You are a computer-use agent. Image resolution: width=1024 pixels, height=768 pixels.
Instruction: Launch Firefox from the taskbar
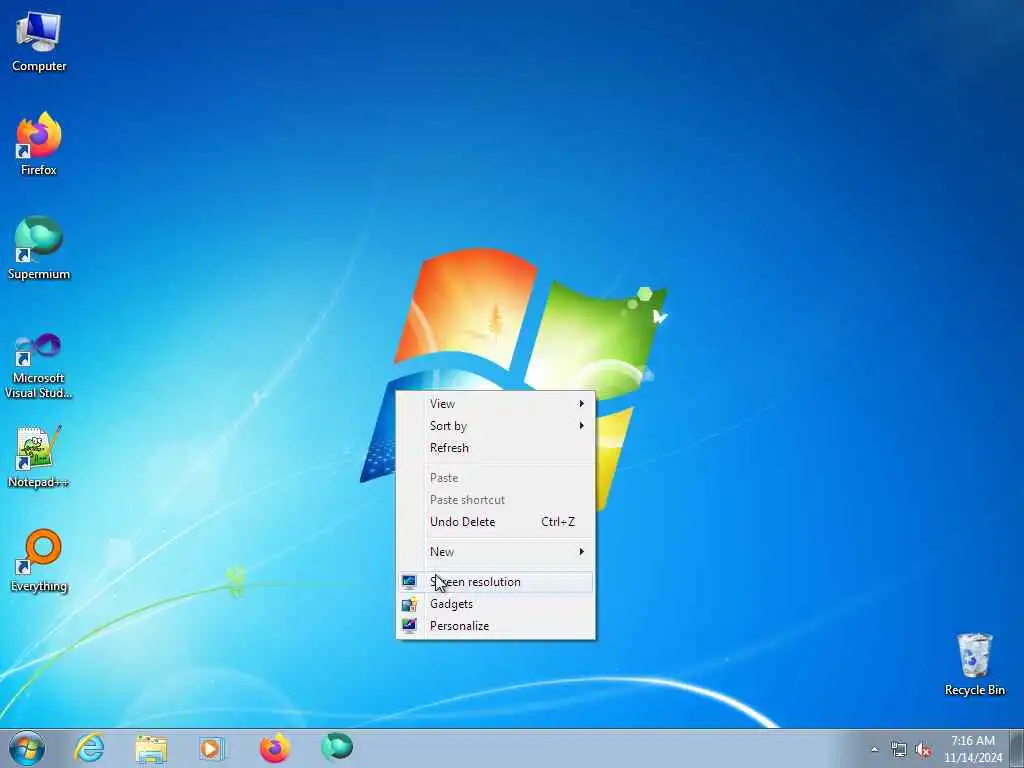(274, 748)
